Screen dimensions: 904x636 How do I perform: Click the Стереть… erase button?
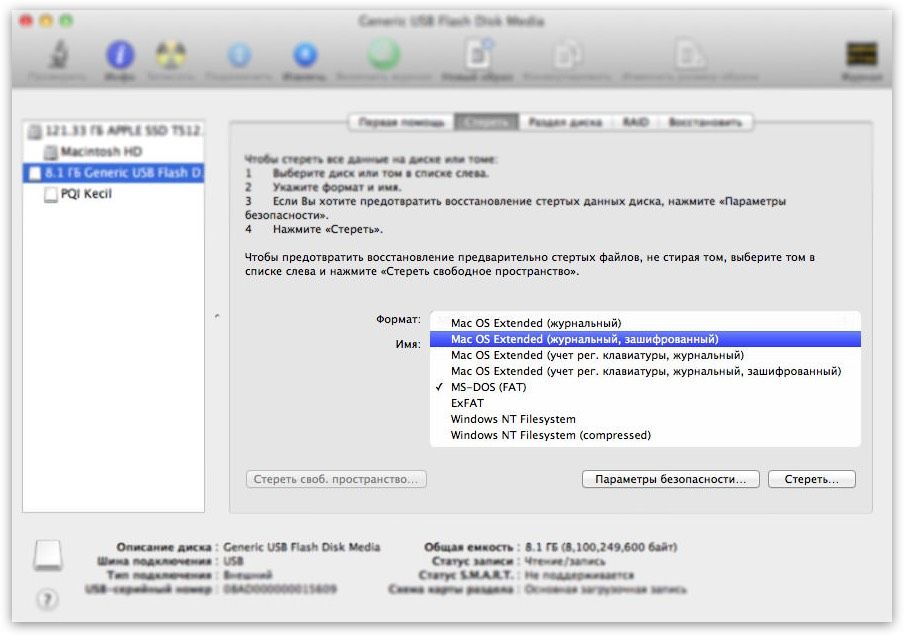click(x=812, y=479)
